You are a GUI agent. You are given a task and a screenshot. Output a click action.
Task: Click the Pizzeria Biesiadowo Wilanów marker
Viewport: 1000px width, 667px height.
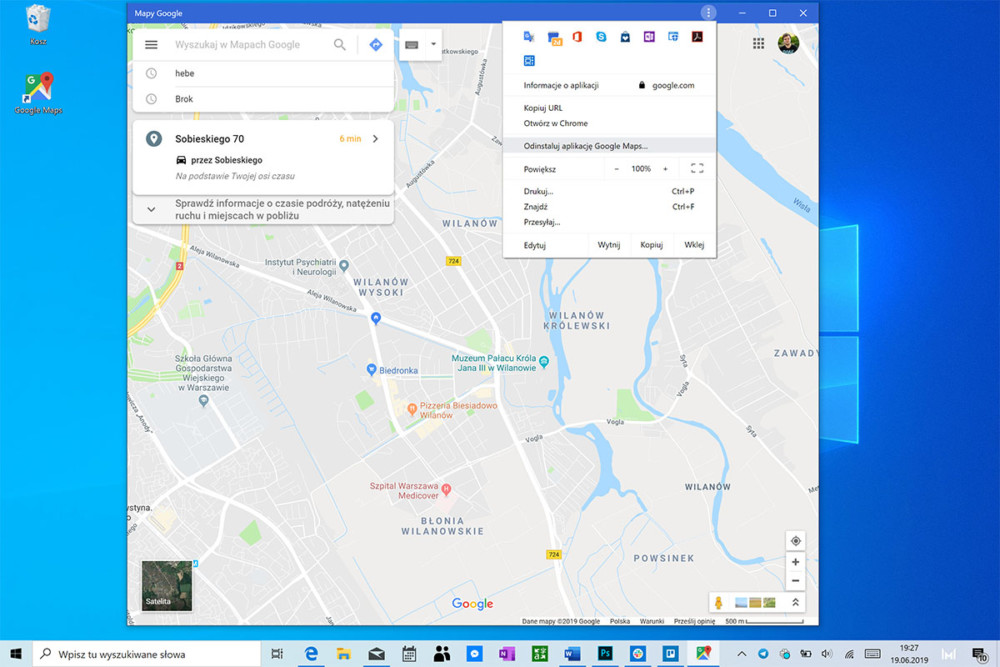point(412,409)
